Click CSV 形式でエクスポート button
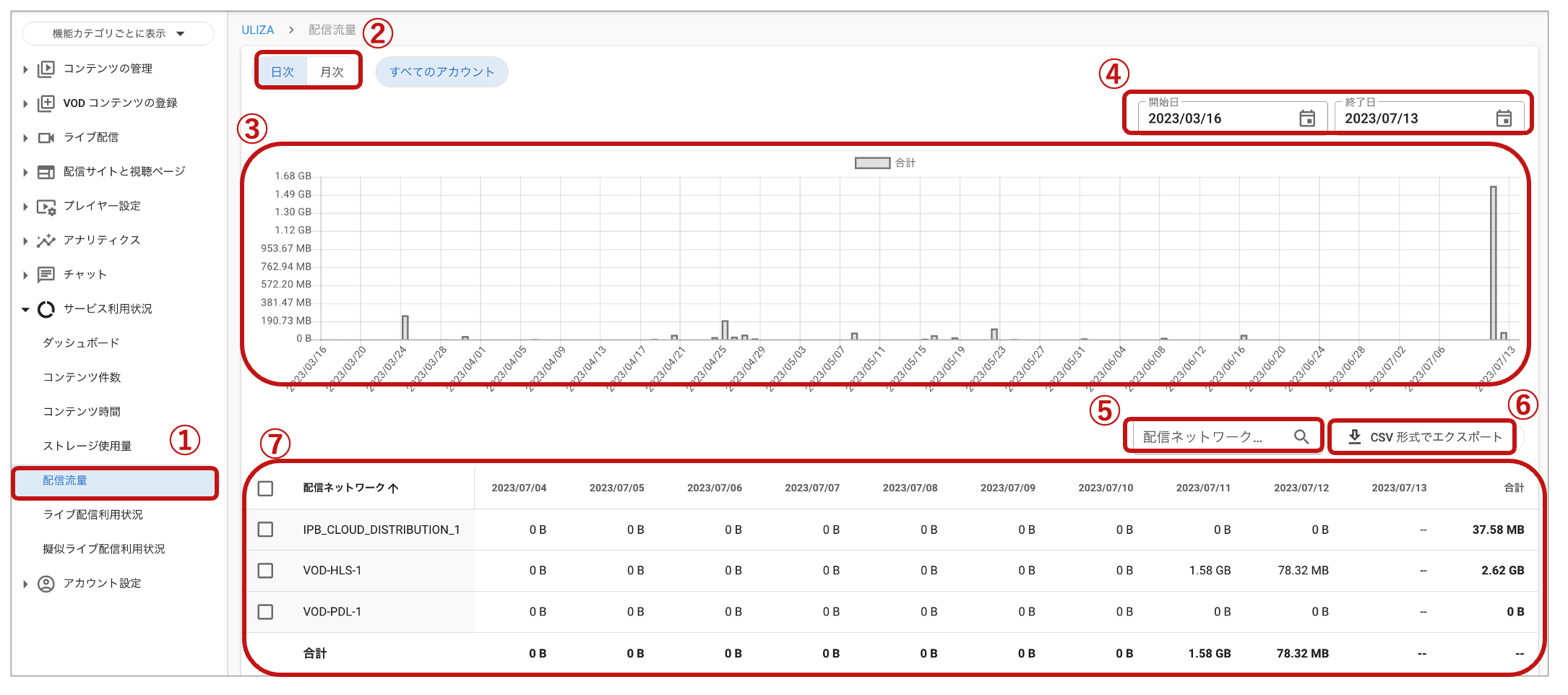Viewport: 1568px width, 695px height. (1424, 437)
